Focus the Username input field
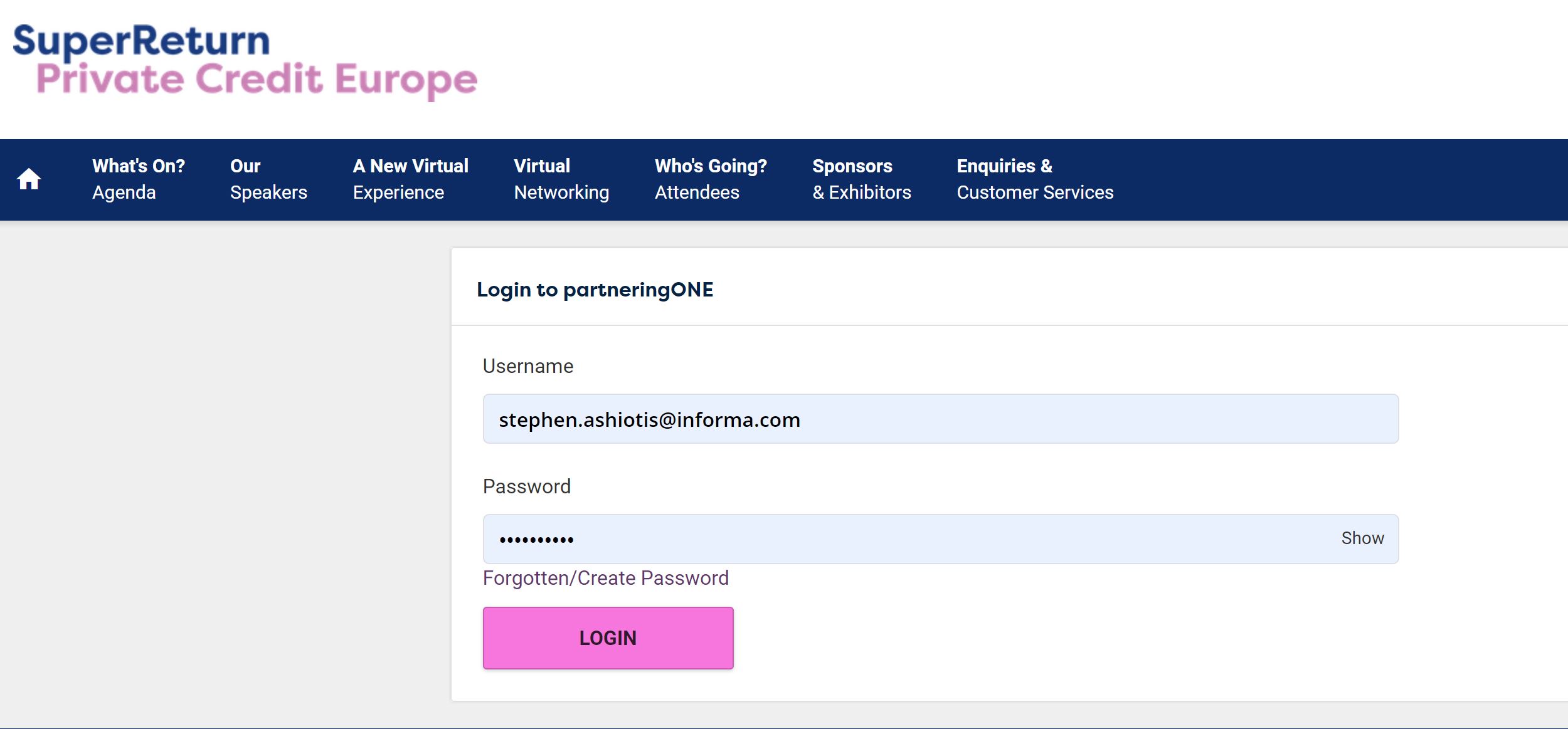Viewport: 1568px width, 729px height. (x=940, y=419)
